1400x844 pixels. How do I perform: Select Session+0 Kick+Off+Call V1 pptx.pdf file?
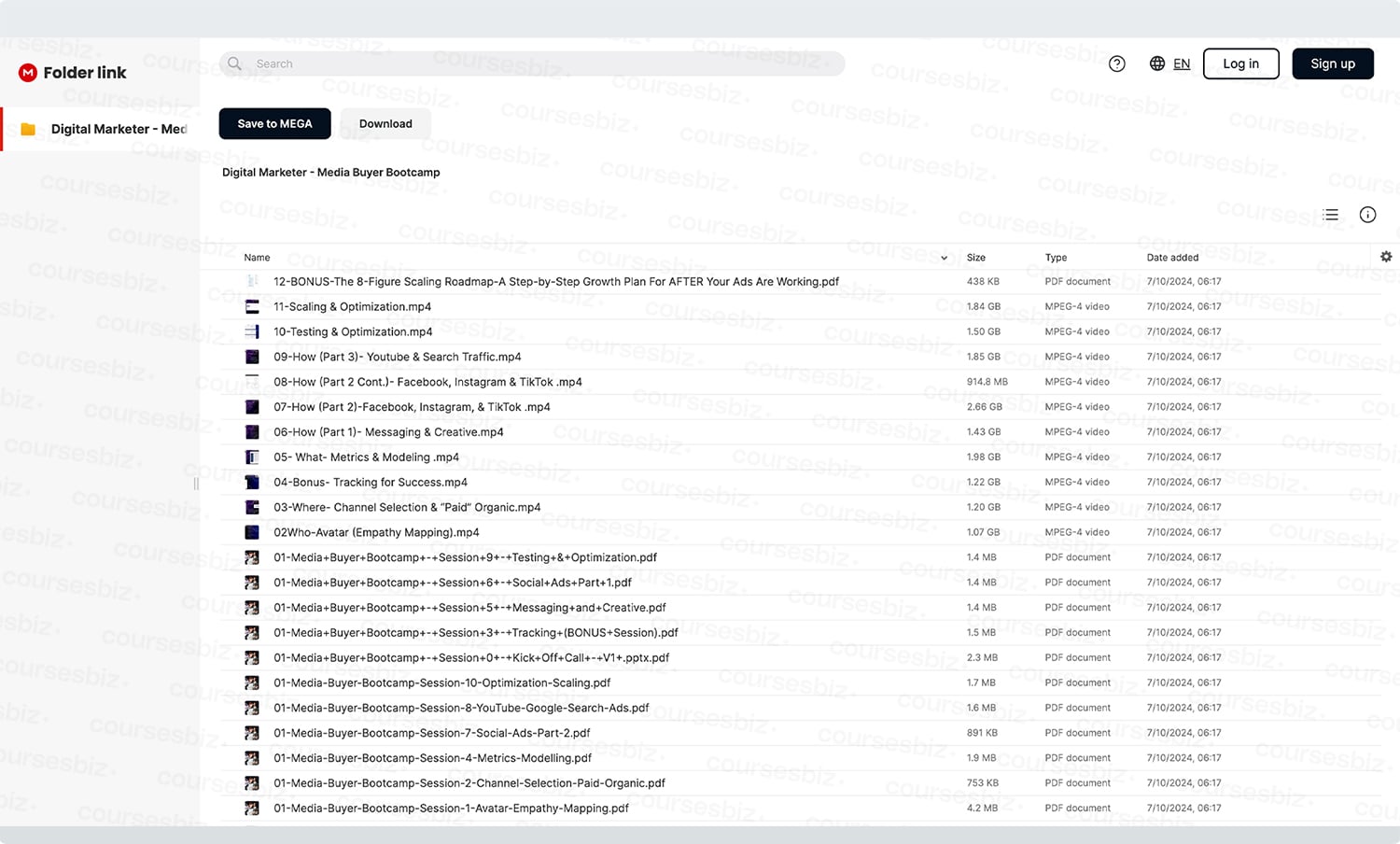coord(471,658)
